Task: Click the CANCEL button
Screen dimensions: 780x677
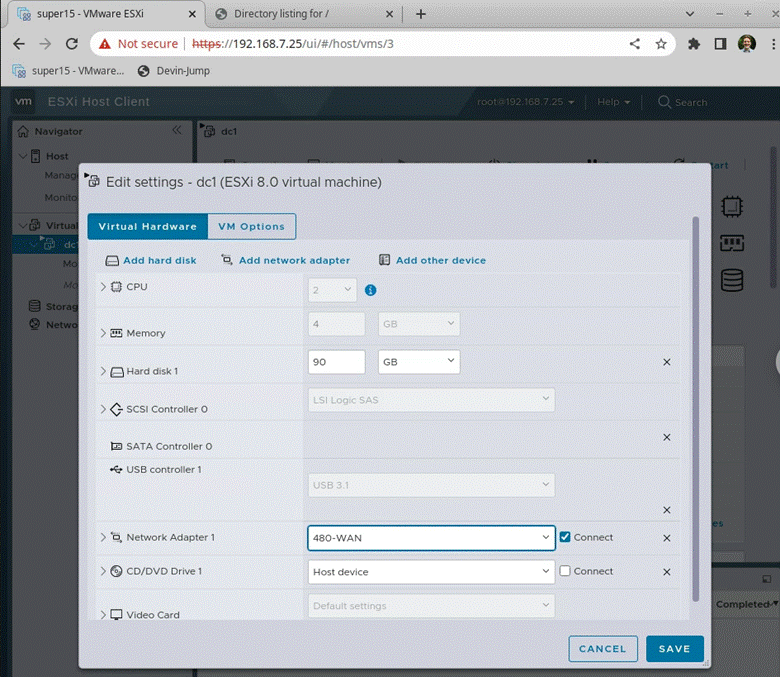Action: (x=602, y=649)
